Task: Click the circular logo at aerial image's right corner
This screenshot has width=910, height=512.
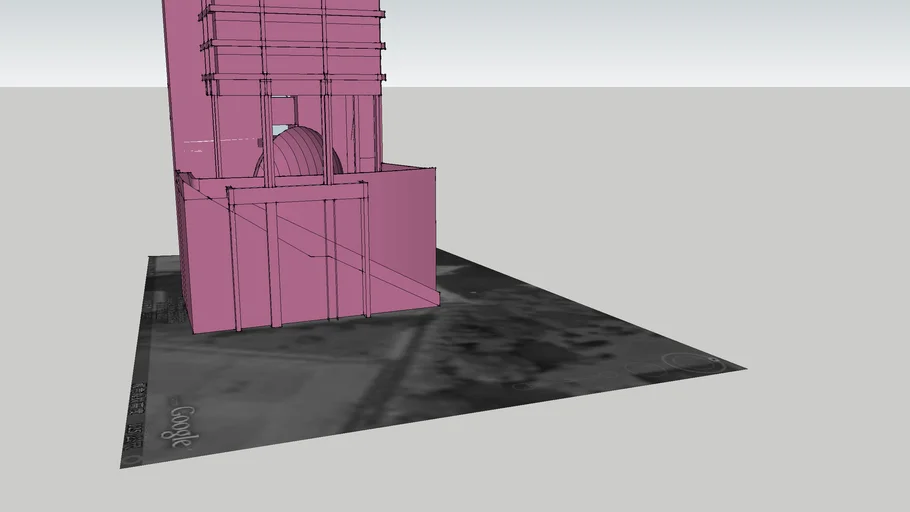Action: [x=688, y=362]
